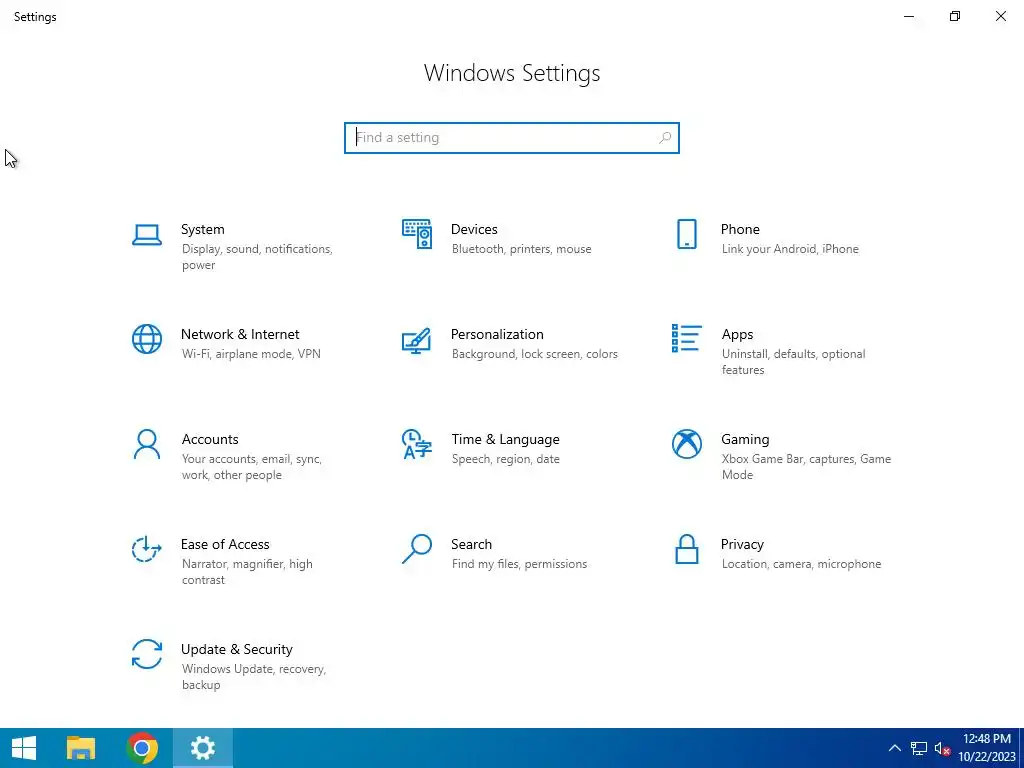This screenshot has height=768, width=1024.
Task: Click the Privacy padlock icon
Action: tap(686, 549)
